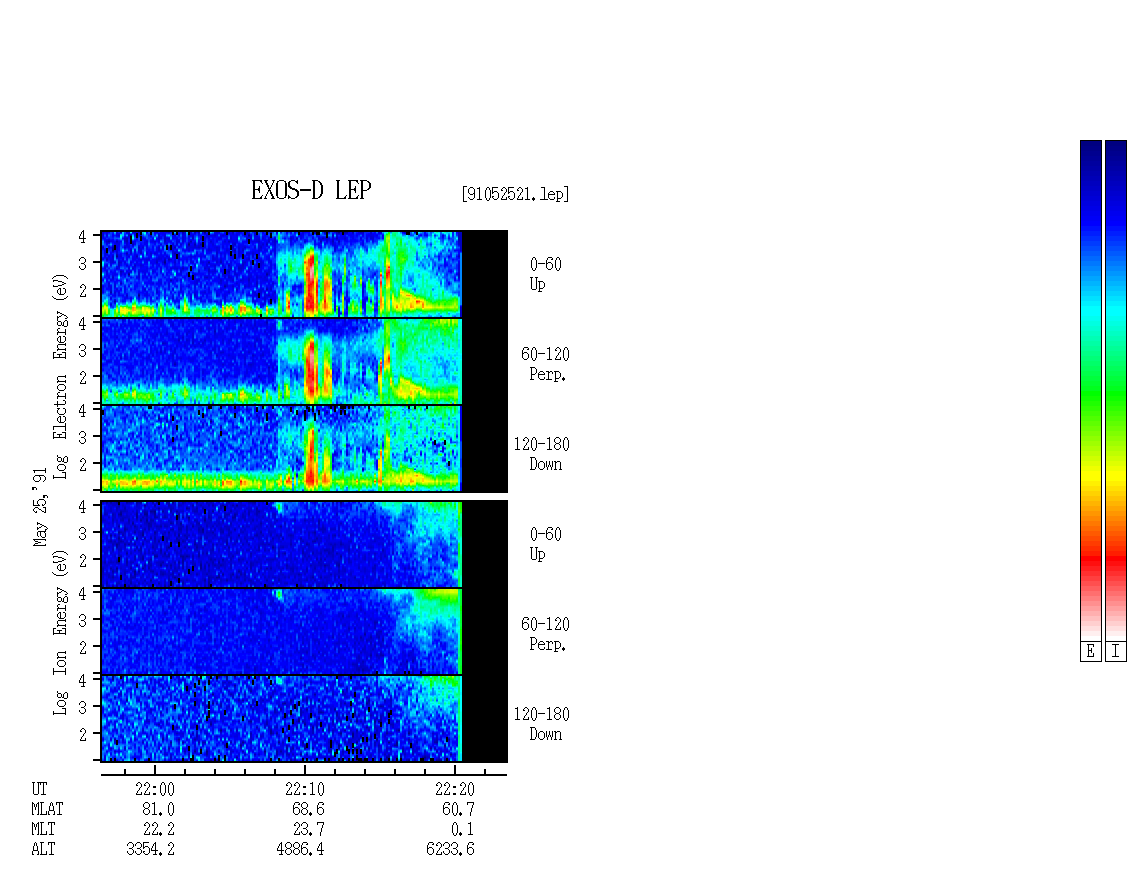Click the 22:20 UT tick value

pos(455,789)
